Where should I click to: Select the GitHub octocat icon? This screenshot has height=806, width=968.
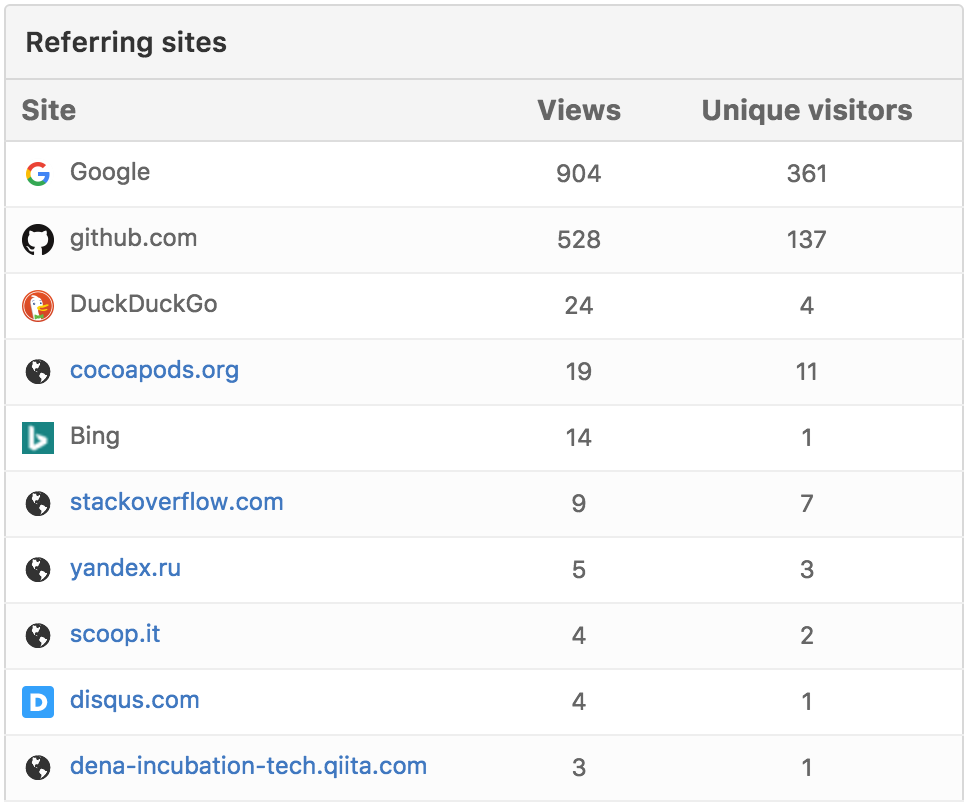[x=38, y=239]
